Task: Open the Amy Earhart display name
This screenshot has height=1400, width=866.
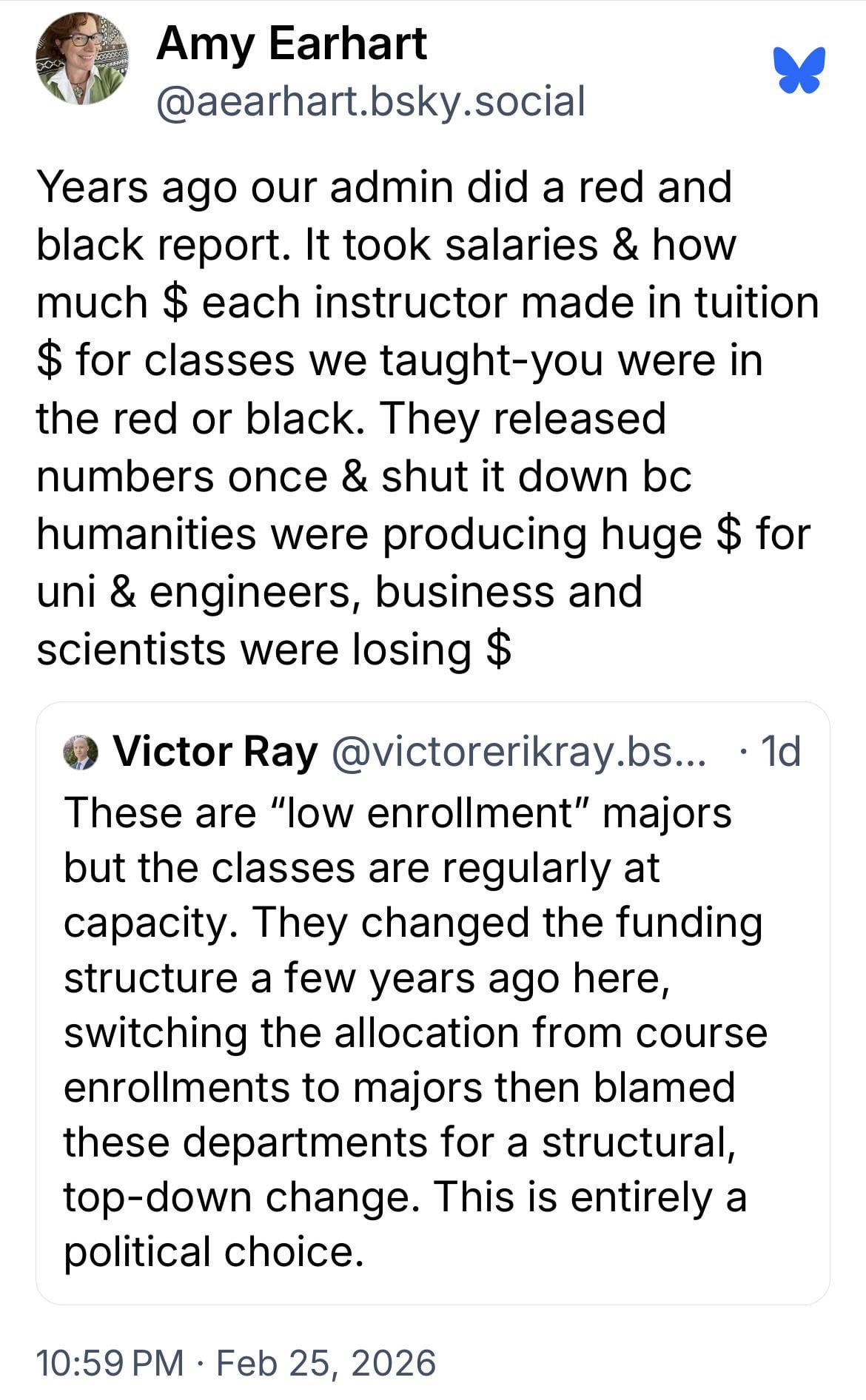Action: [291, 43]
